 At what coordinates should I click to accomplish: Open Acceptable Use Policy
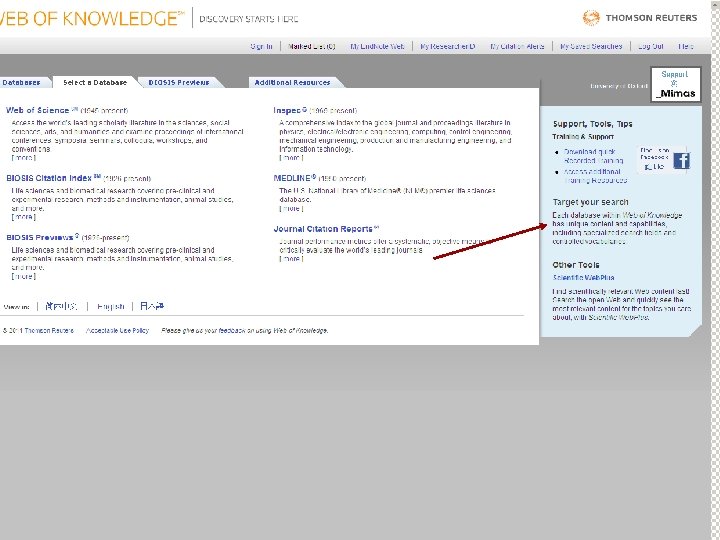pos(118,330)
